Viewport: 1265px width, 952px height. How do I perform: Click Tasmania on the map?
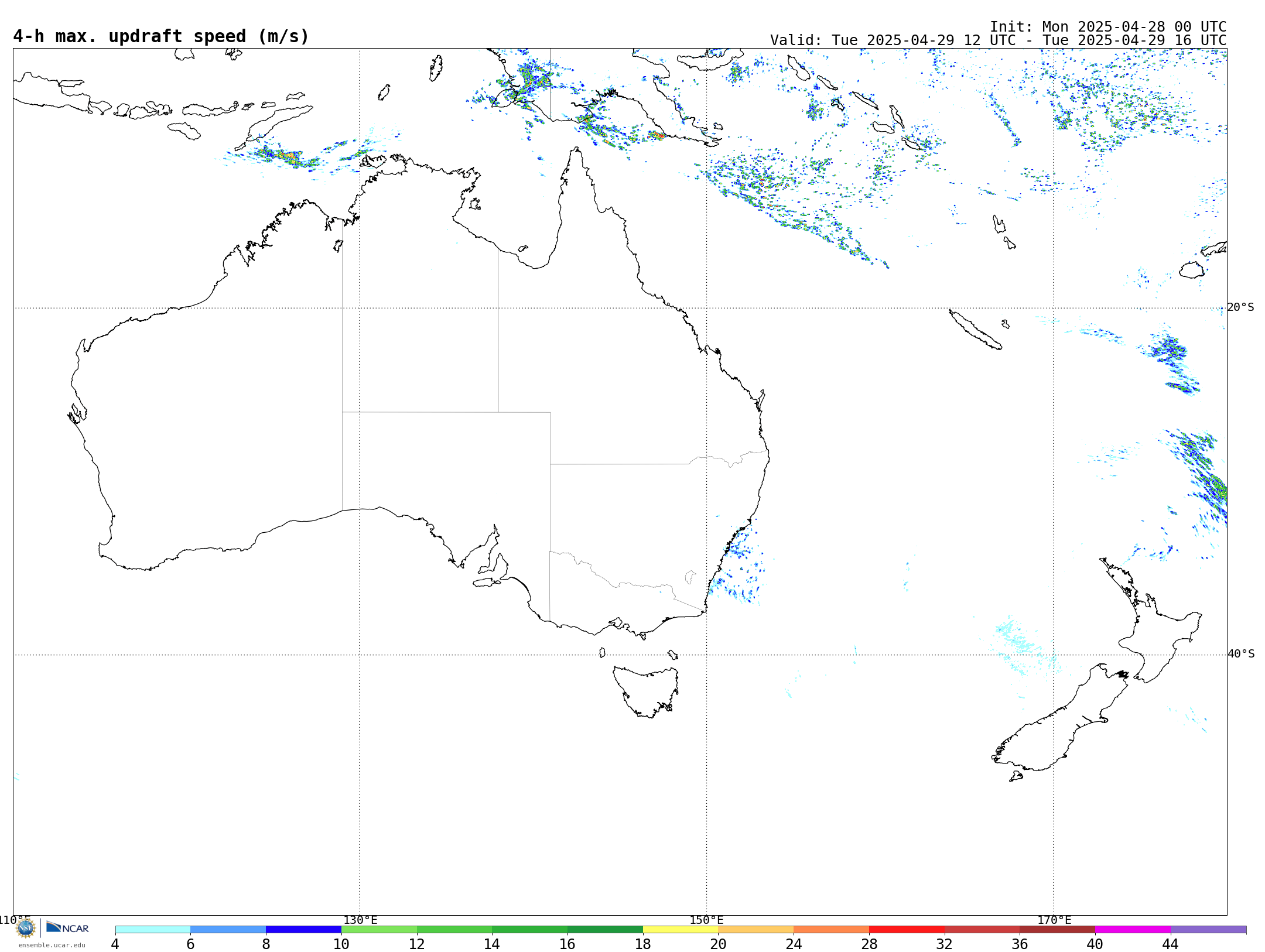click(x=645, y=692)
